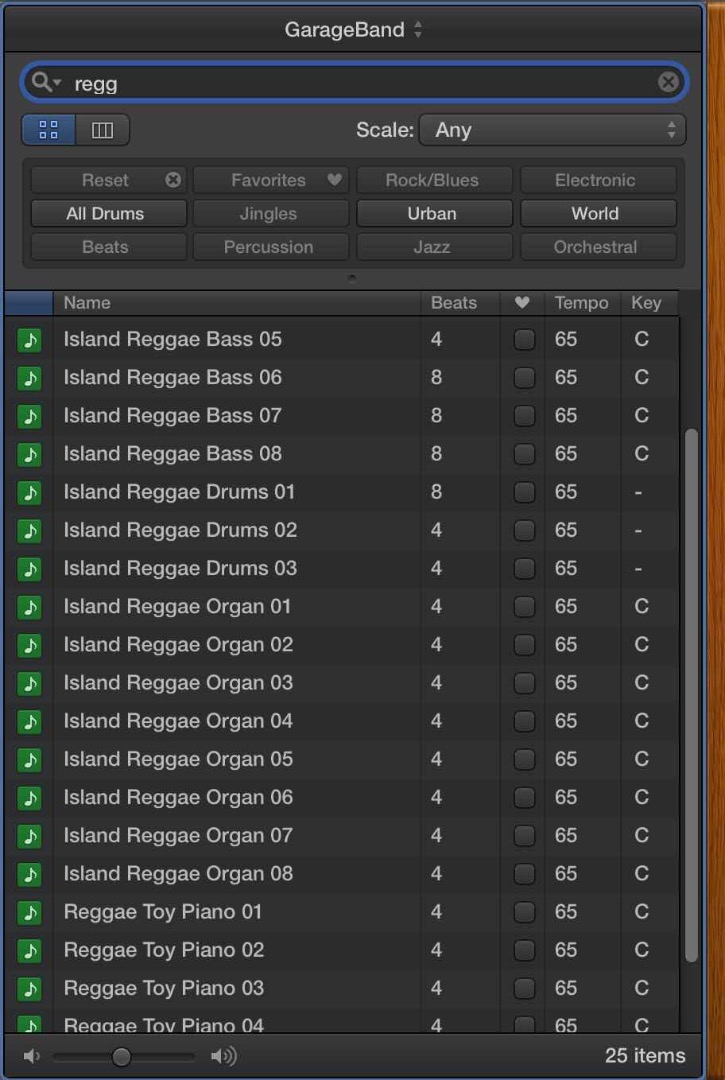
Task: Click green loop icon for Reggae Toy Piano 01
Action: pyautogui.click(x=29, y=913)
